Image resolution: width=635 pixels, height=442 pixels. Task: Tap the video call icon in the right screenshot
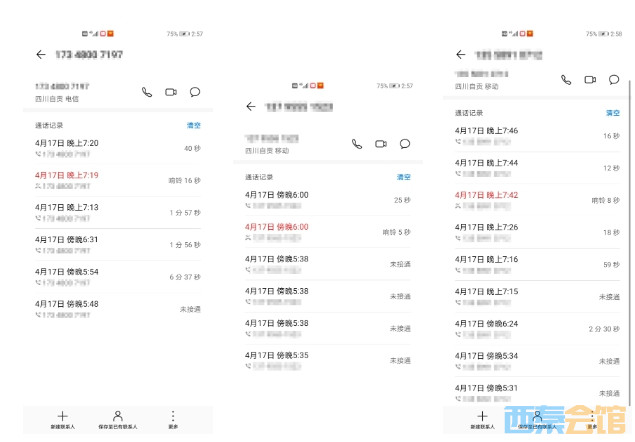click(x=590, y=80)
